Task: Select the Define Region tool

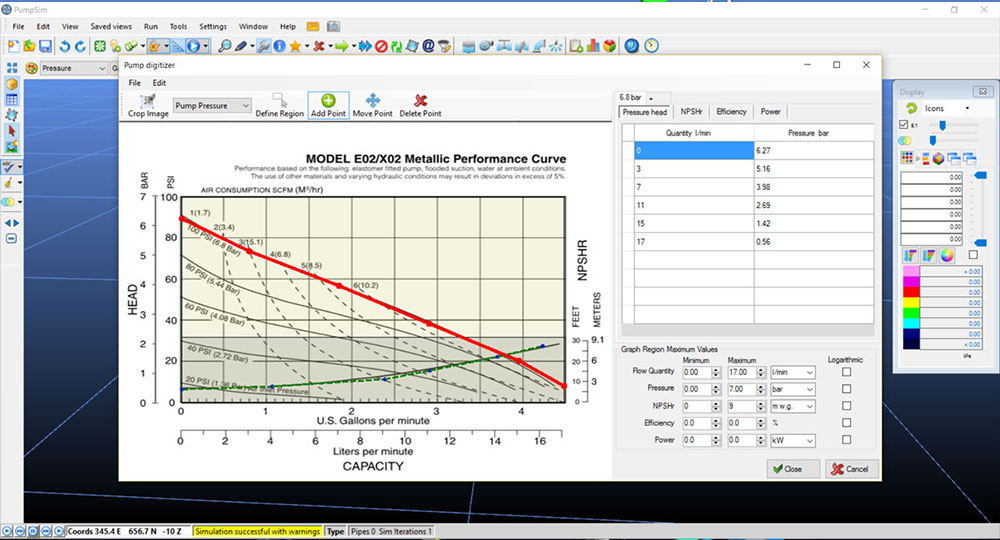Action: pyautogui.click(x=279, y=105)
